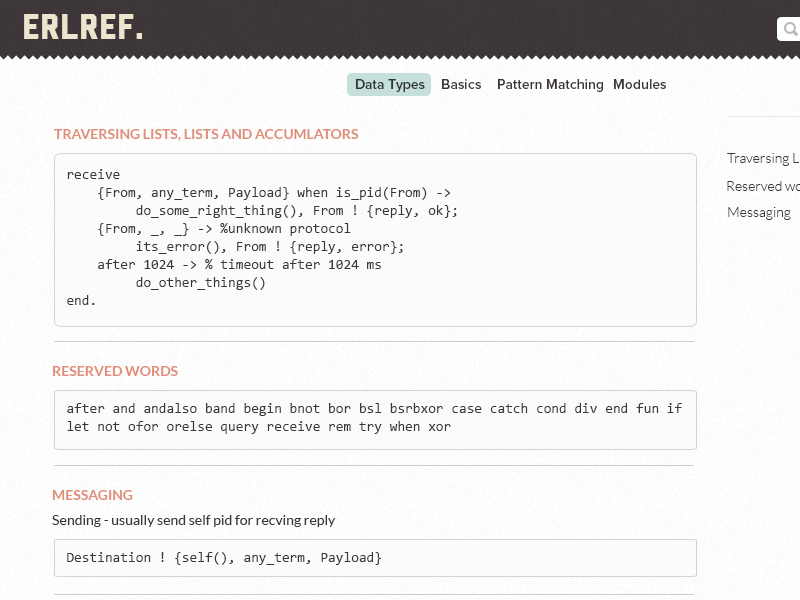Click the its_error() code line
Viewport: 800px width, 600px height.
[270, 247]
